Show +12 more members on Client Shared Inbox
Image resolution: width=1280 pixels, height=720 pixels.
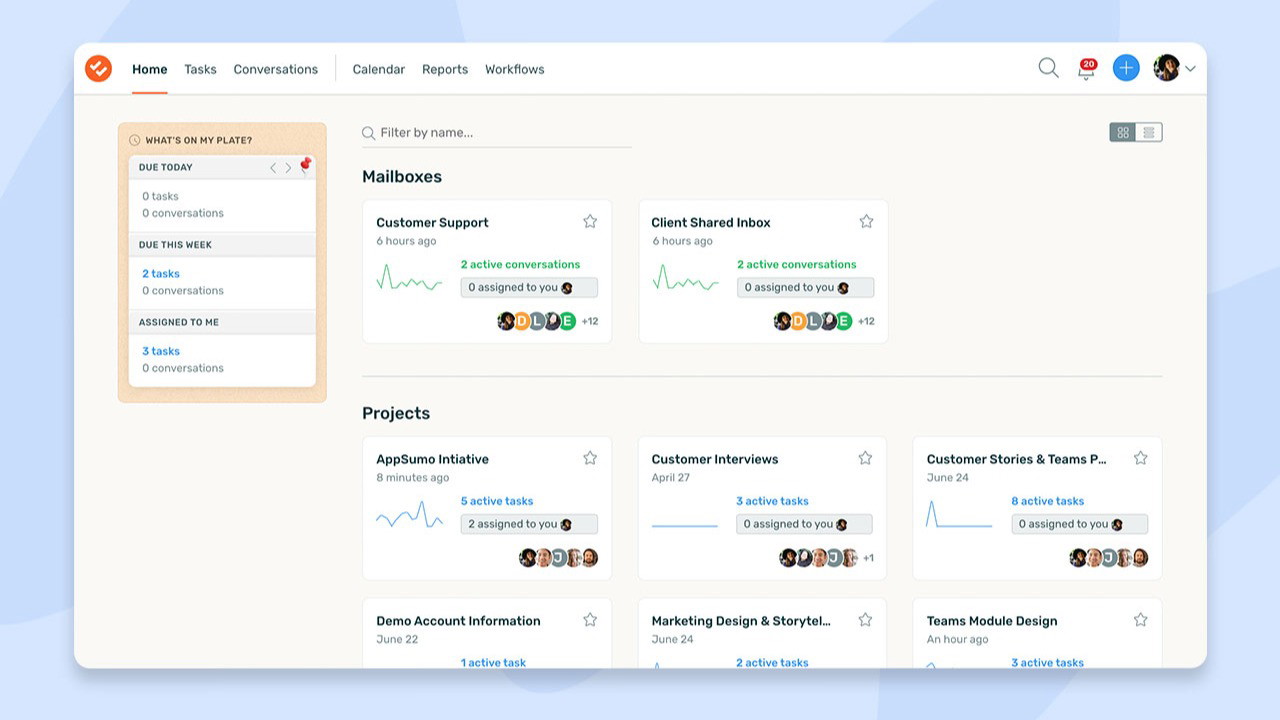coord(866,321)
